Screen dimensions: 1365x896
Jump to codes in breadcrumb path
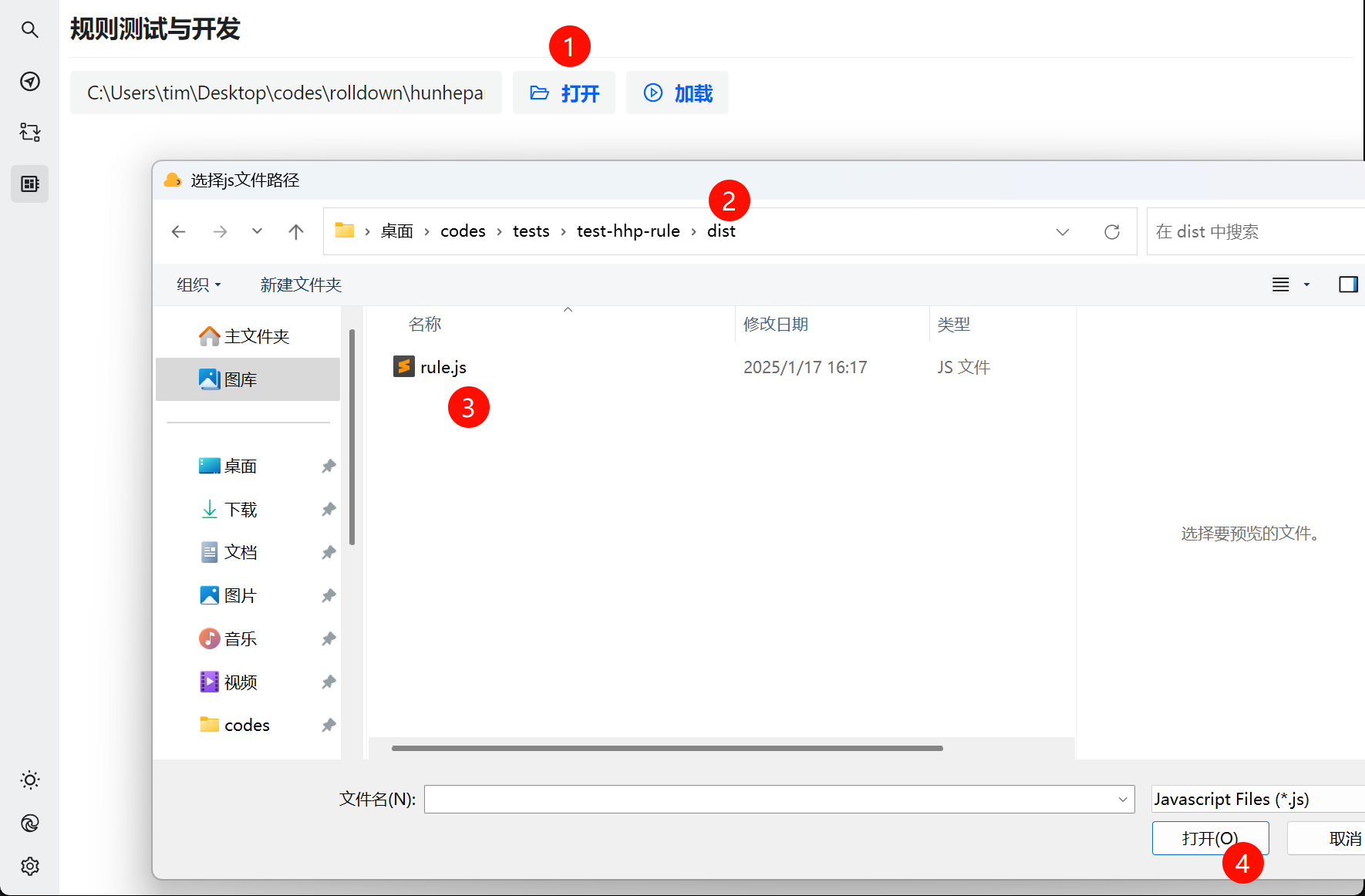pyautogui.click(x=463, y=231)
